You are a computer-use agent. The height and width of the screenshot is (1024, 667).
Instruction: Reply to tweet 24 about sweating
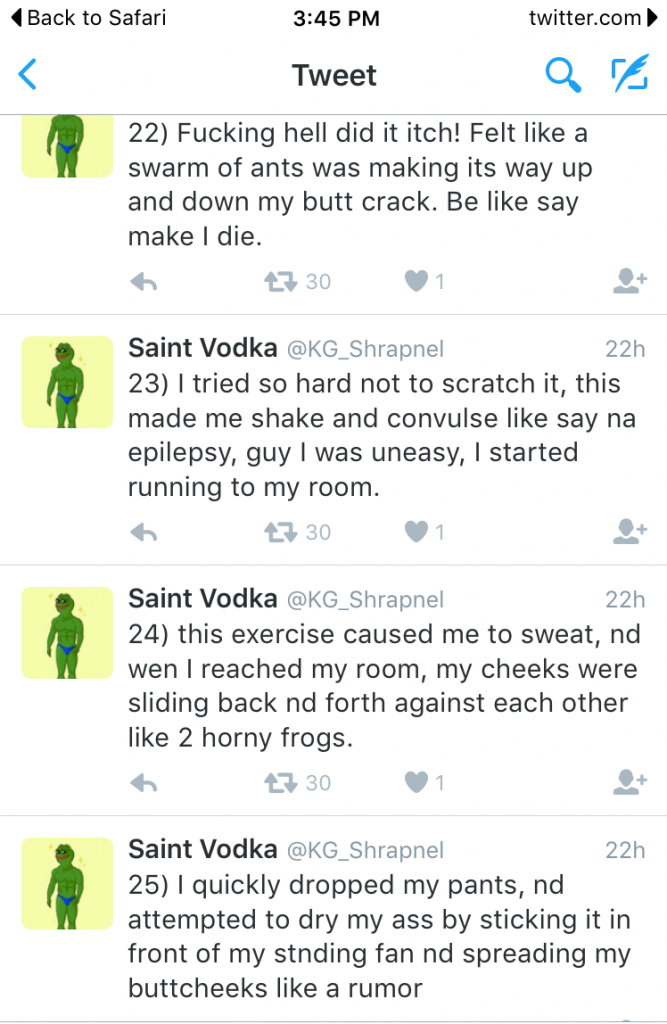coord(145,782)
